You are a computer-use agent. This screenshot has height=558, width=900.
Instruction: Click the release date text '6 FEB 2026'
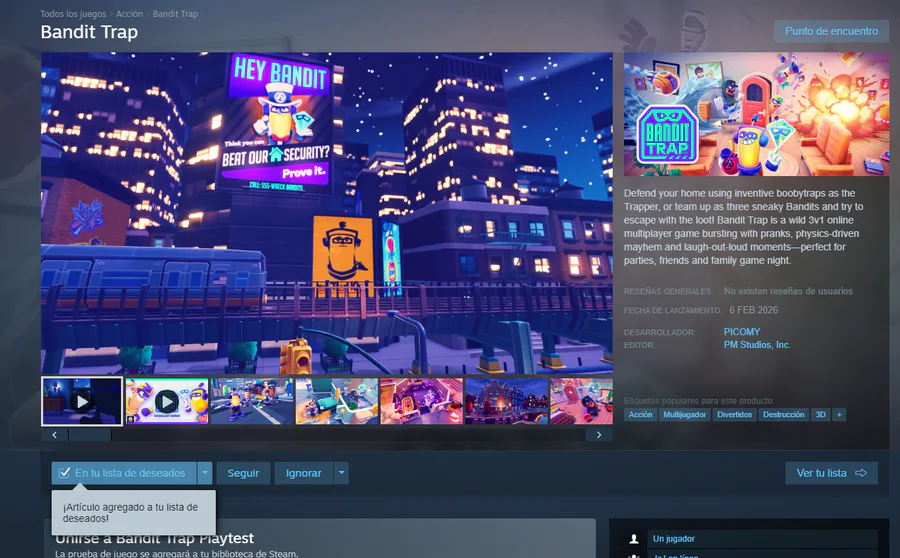(754, 310)
